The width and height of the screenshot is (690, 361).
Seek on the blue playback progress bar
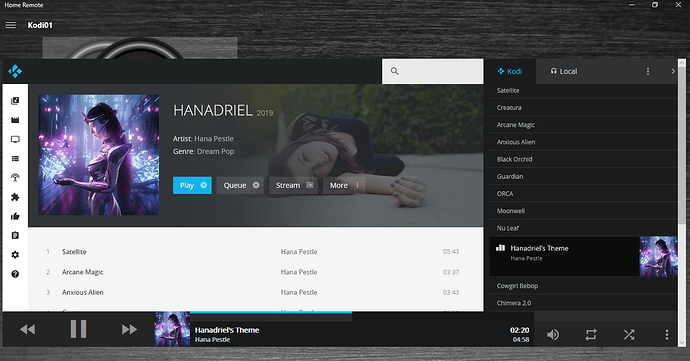271,313
